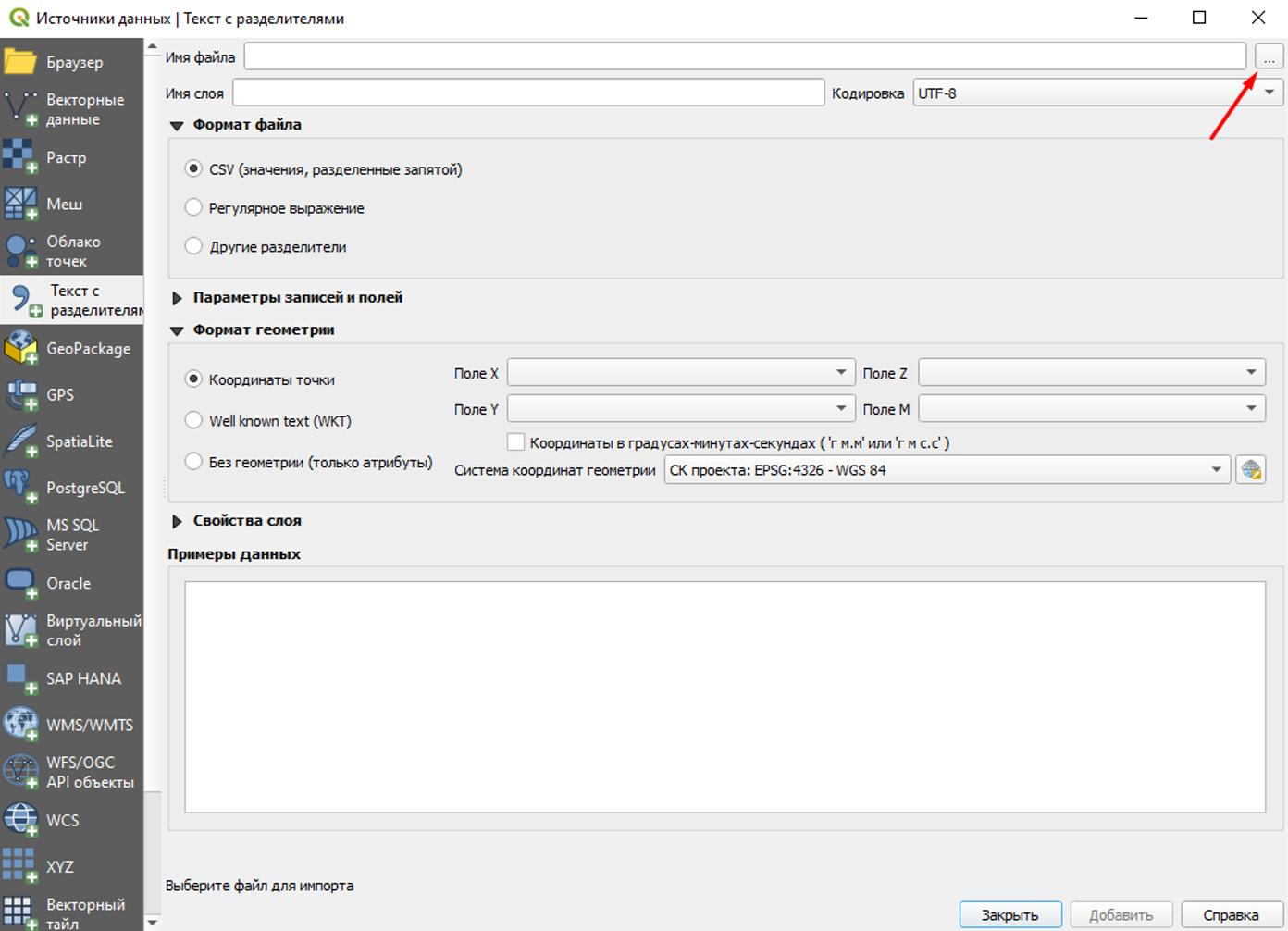Click into the layer name input field

[527, 93]
